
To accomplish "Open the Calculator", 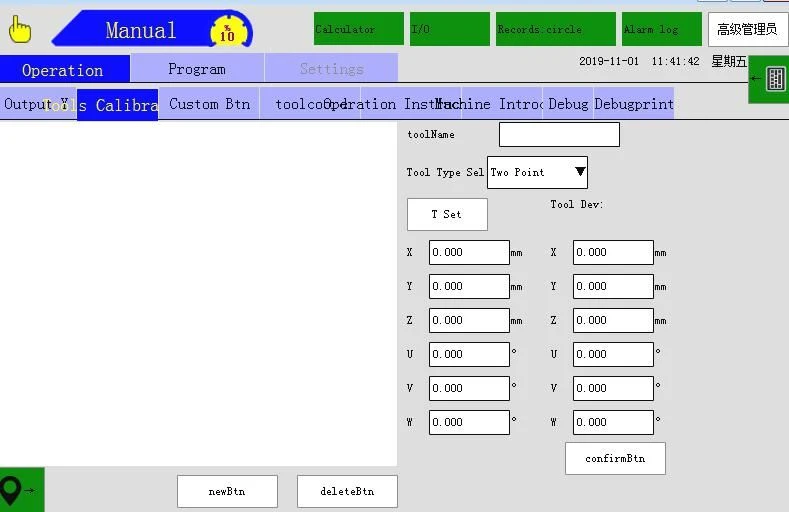I will point(359,29).
